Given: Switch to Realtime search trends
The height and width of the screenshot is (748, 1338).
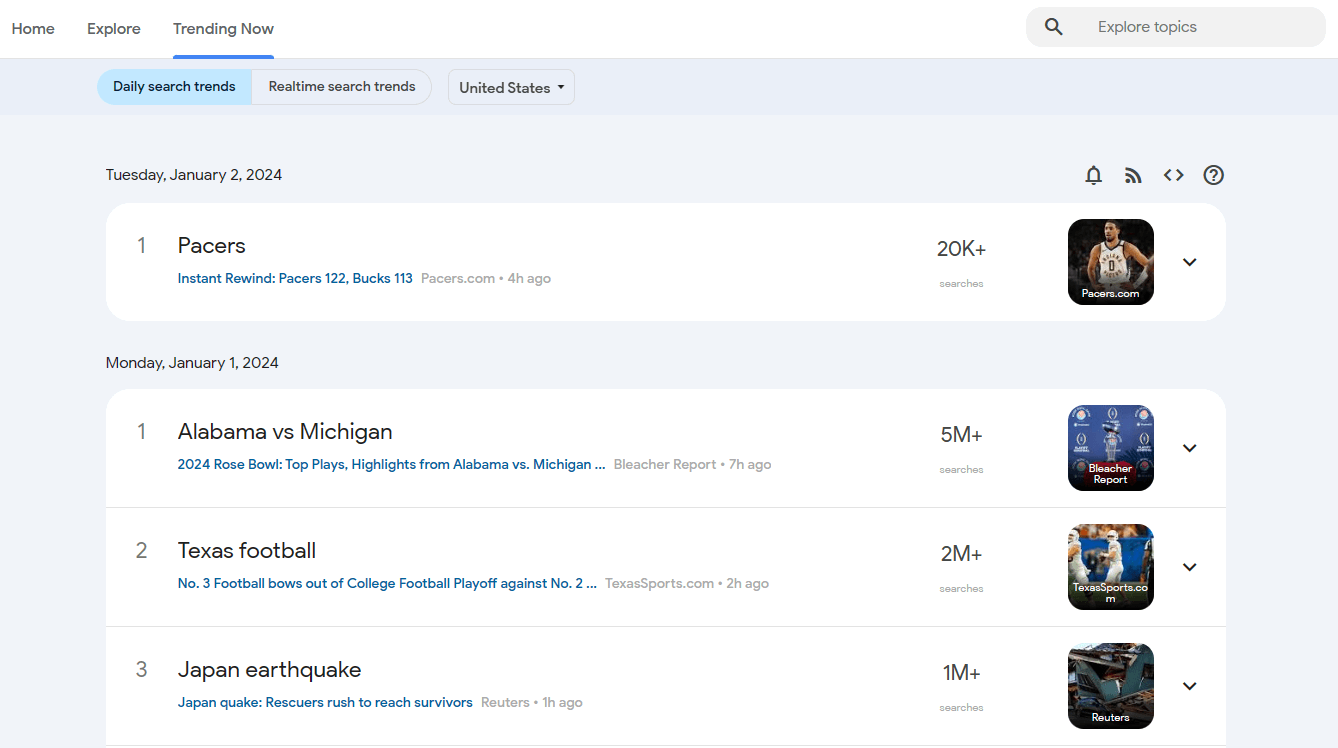Looking at the screenshot, I should pyautogui.click(x=341, y=87).
